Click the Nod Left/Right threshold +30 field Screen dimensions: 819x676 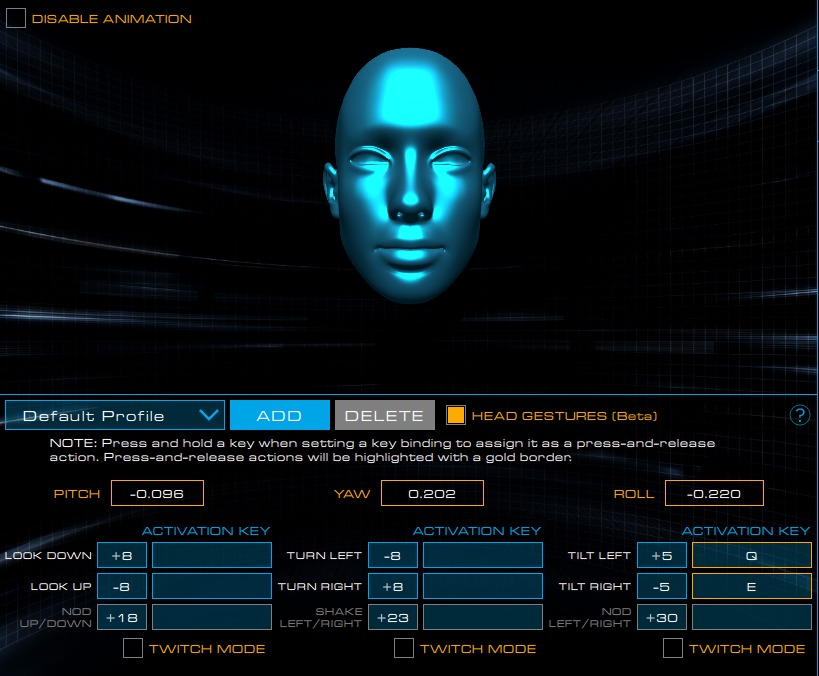[x=662, y=617]
